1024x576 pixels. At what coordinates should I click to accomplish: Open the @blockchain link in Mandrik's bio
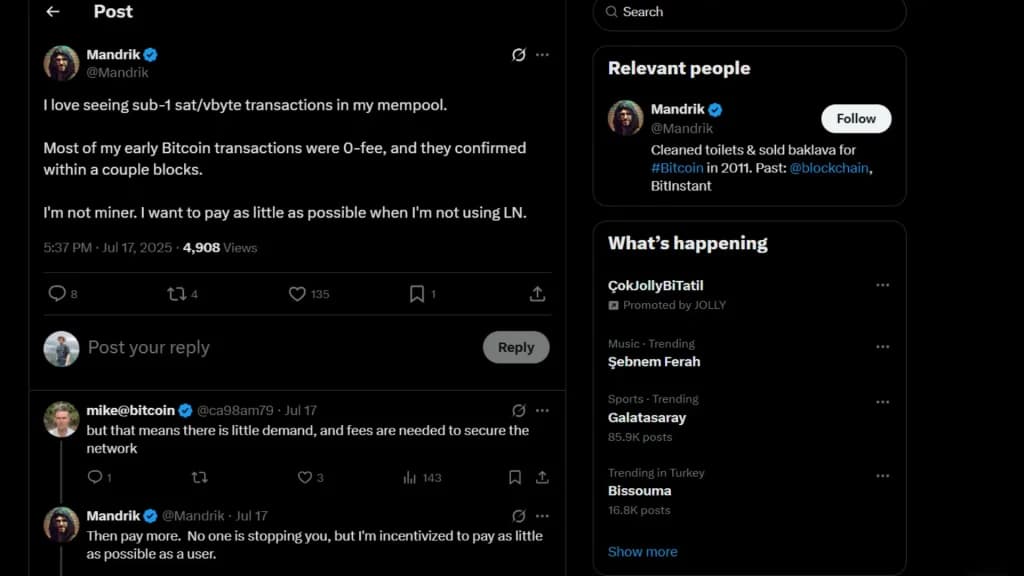pos(829,168)
